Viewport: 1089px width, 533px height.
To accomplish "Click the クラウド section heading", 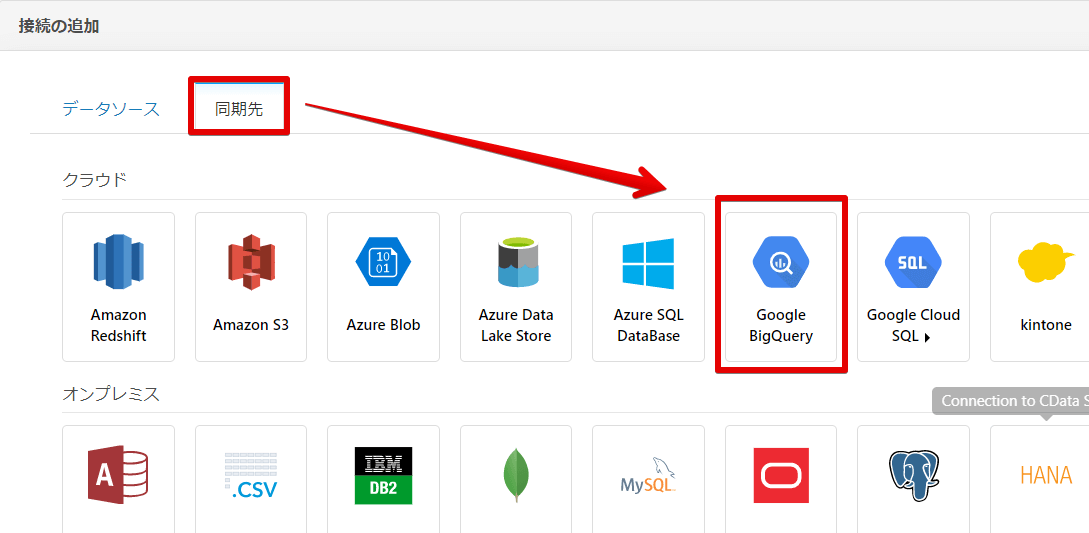I will pos(95,180).
